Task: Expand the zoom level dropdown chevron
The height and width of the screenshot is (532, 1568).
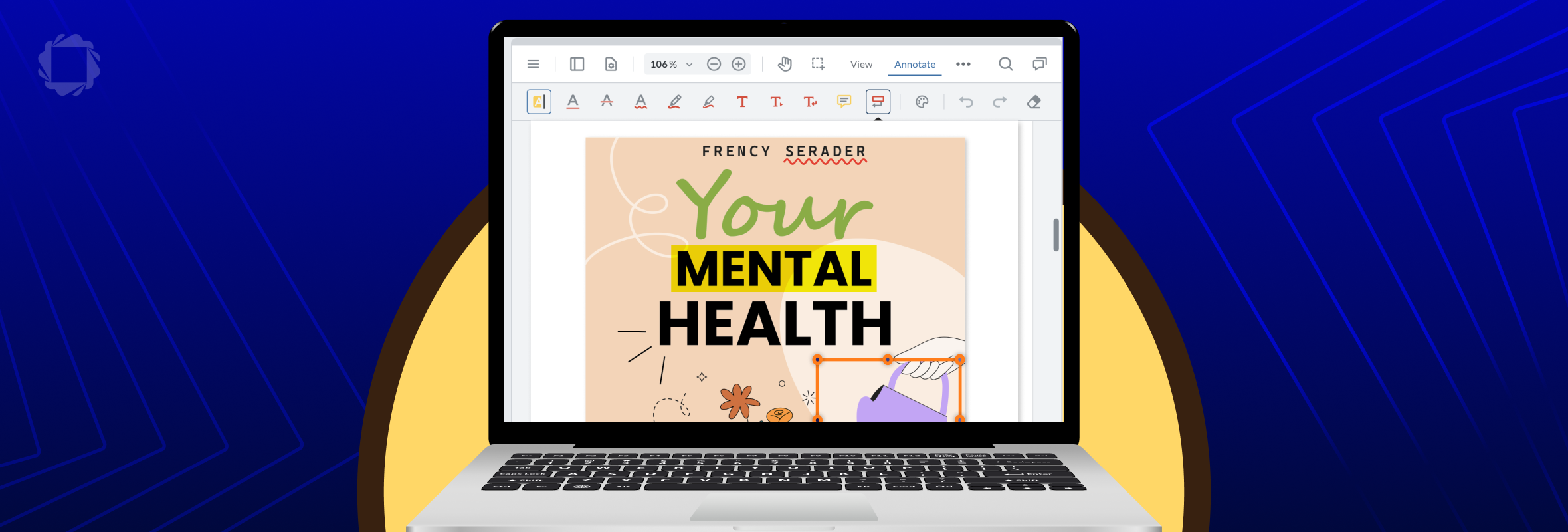Action: click(x=690, y=65)
